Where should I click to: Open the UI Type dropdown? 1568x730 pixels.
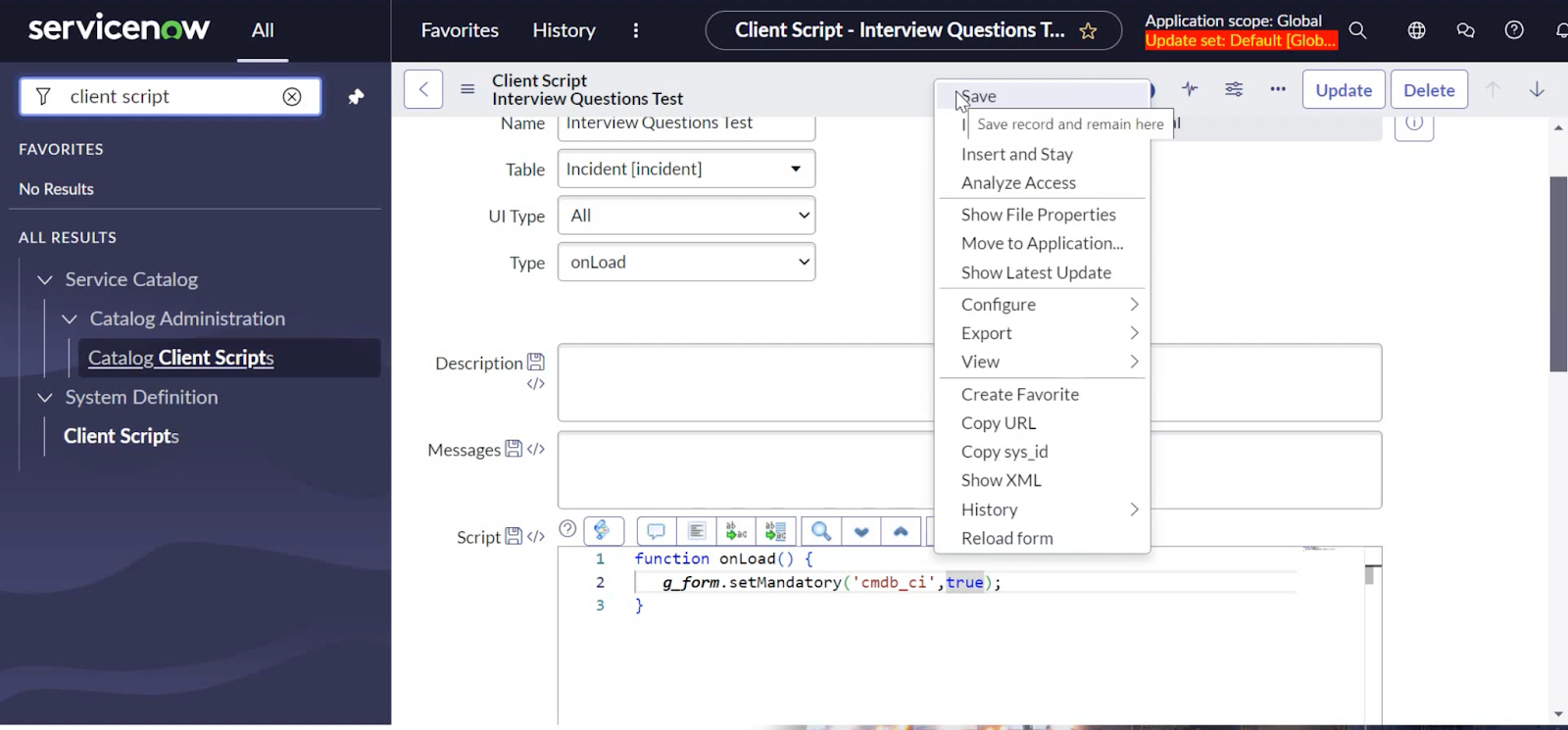pos(686,216)
